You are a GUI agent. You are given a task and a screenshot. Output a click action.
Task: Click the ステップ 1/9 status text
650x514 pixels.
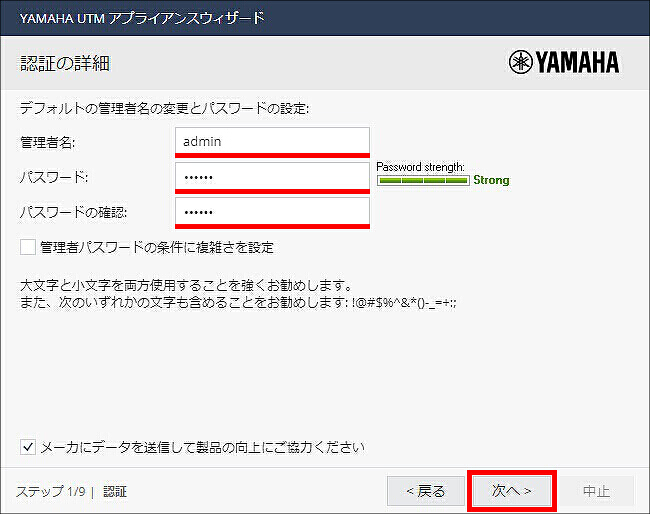pyautogui.click(x=51, y=492)
